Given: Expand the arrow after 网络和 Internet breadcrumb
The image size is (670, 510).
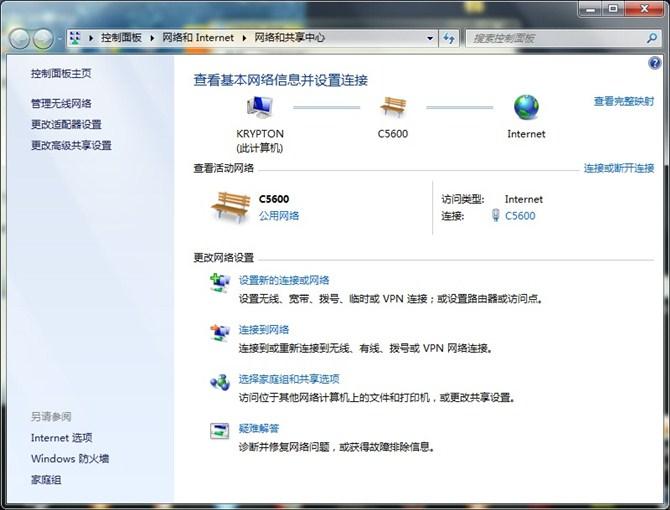Looking at the screenshot, I should tap(244, 38).
